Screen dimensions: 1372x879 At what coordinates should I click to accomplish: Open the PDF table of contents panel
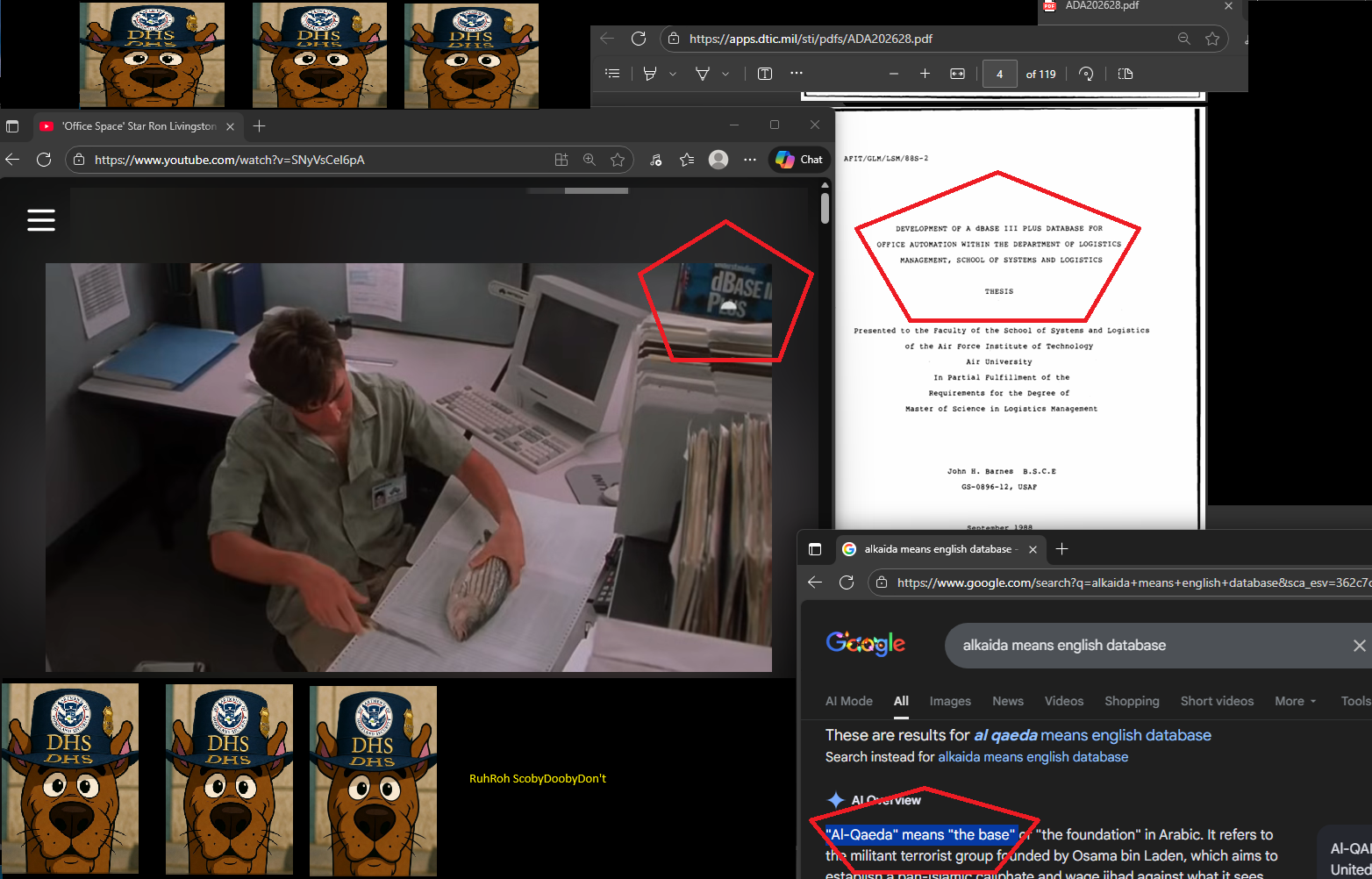tap(612, 74)
